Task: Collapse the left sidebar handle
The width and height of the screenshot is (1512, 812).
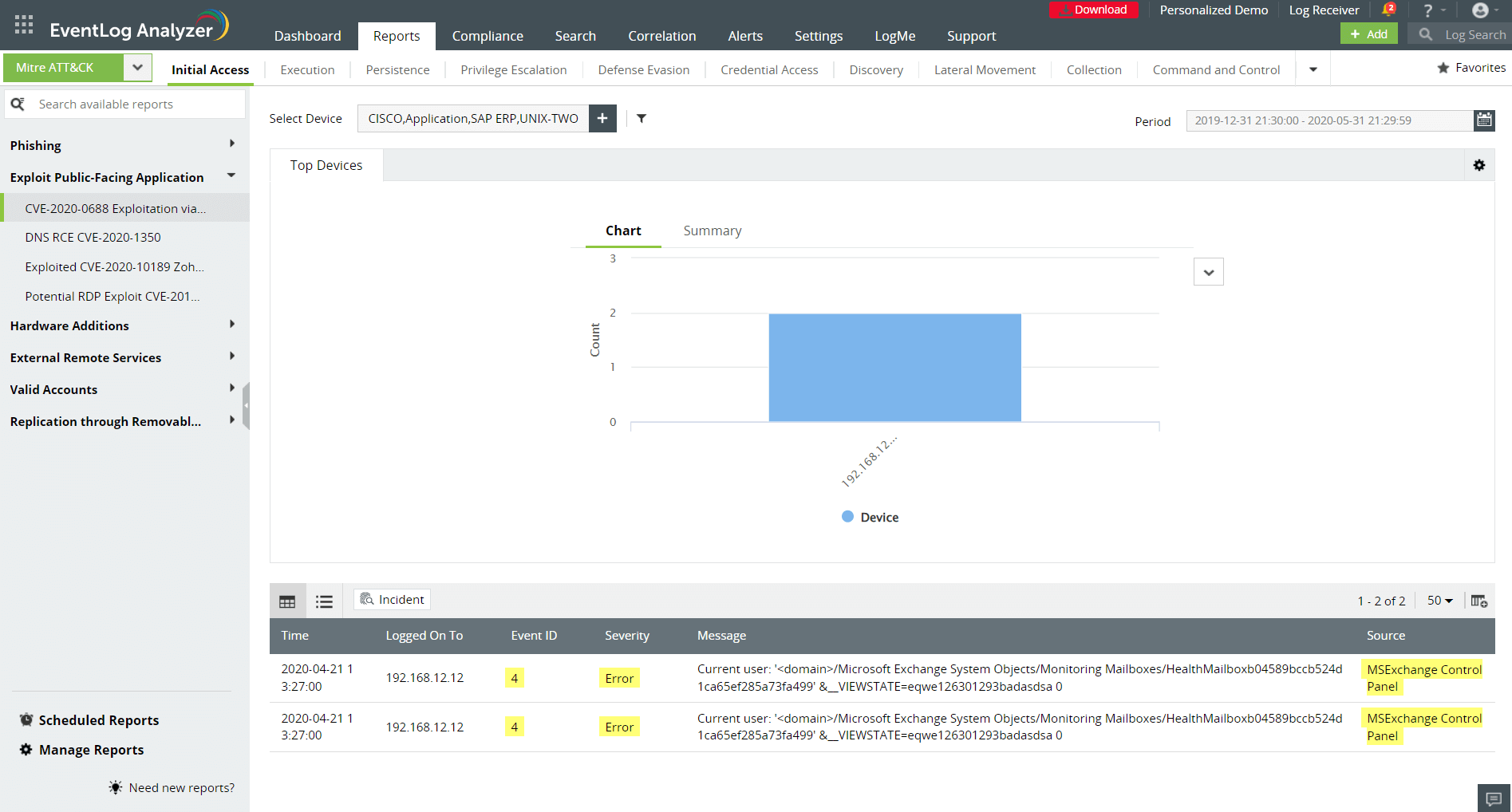Action: pyautogui.click(x=246, y=406)
